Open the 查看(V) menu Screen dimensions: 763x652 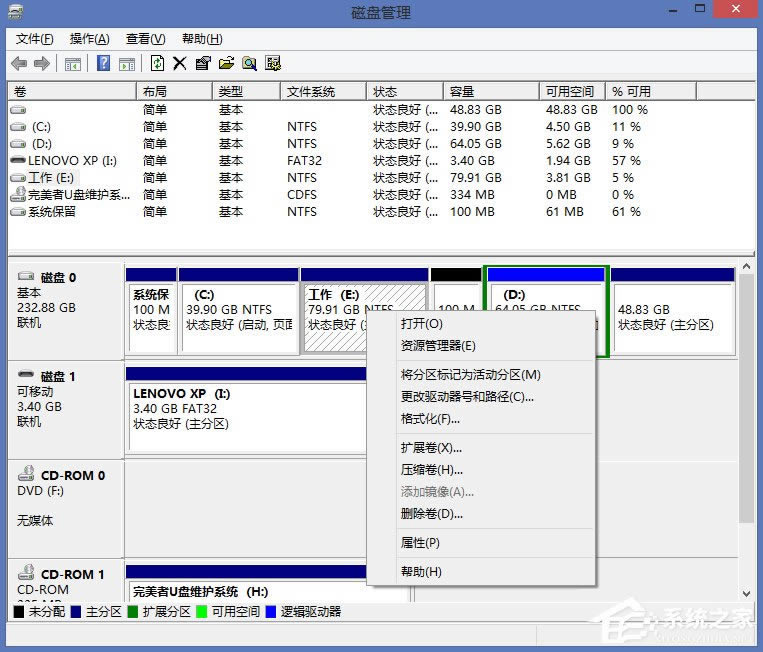click(x=145, y=39)
